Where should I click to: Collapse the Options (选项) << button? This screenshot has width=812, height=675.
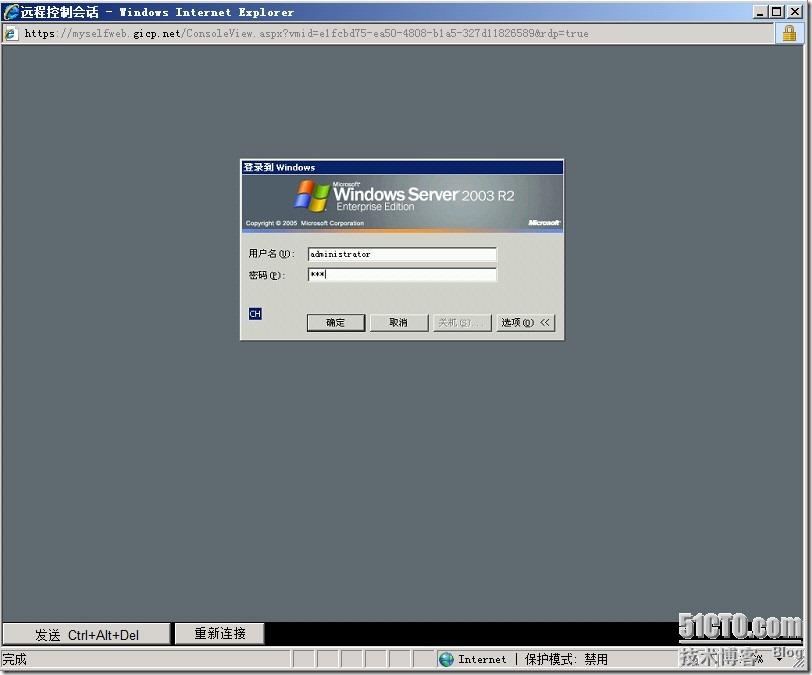click(x=526, y=322)
